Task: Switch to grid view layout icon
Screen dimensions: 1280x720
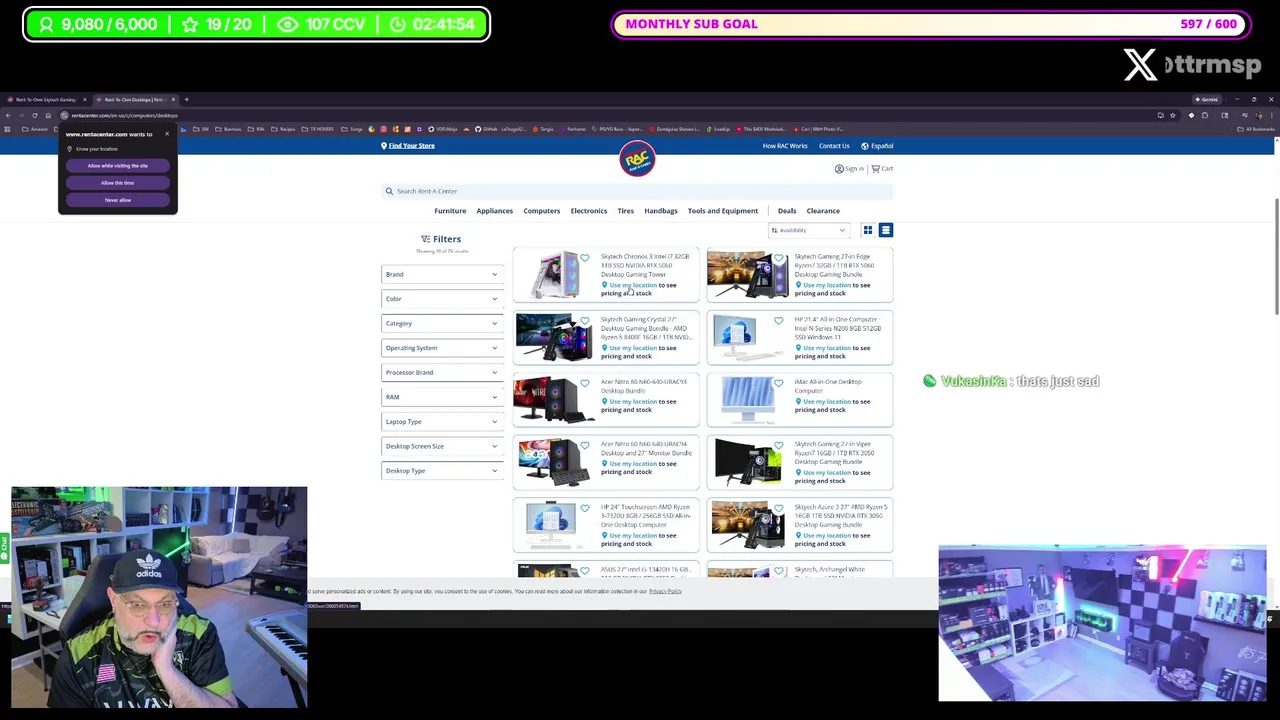Action: (868, 230)
